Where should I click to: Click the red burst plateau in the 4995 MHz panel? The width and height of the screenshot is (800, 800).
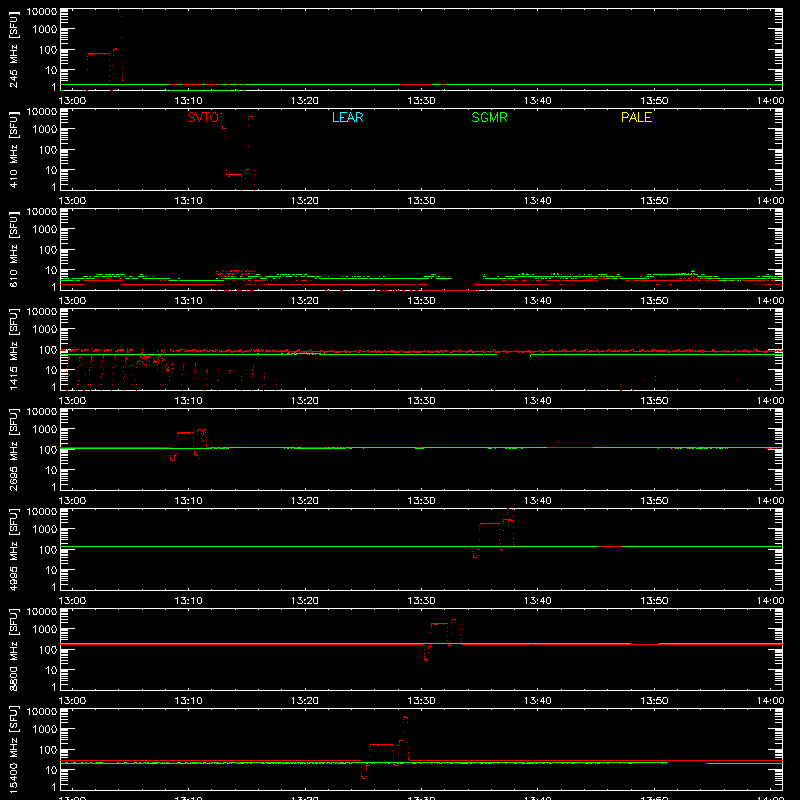click(x=490, y=523)
